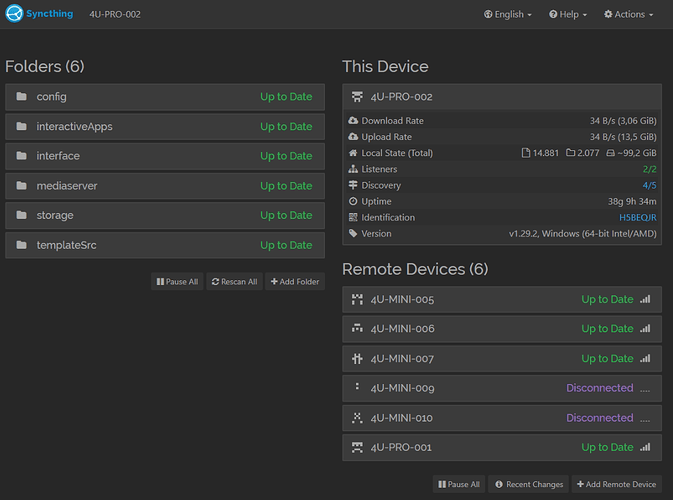Click signal strength icon for 4U-PRO-001

point(645,447)
